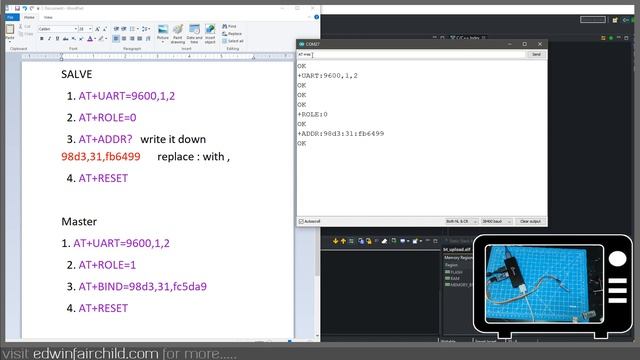Click Increase indent icon

(x=124, y=29)
